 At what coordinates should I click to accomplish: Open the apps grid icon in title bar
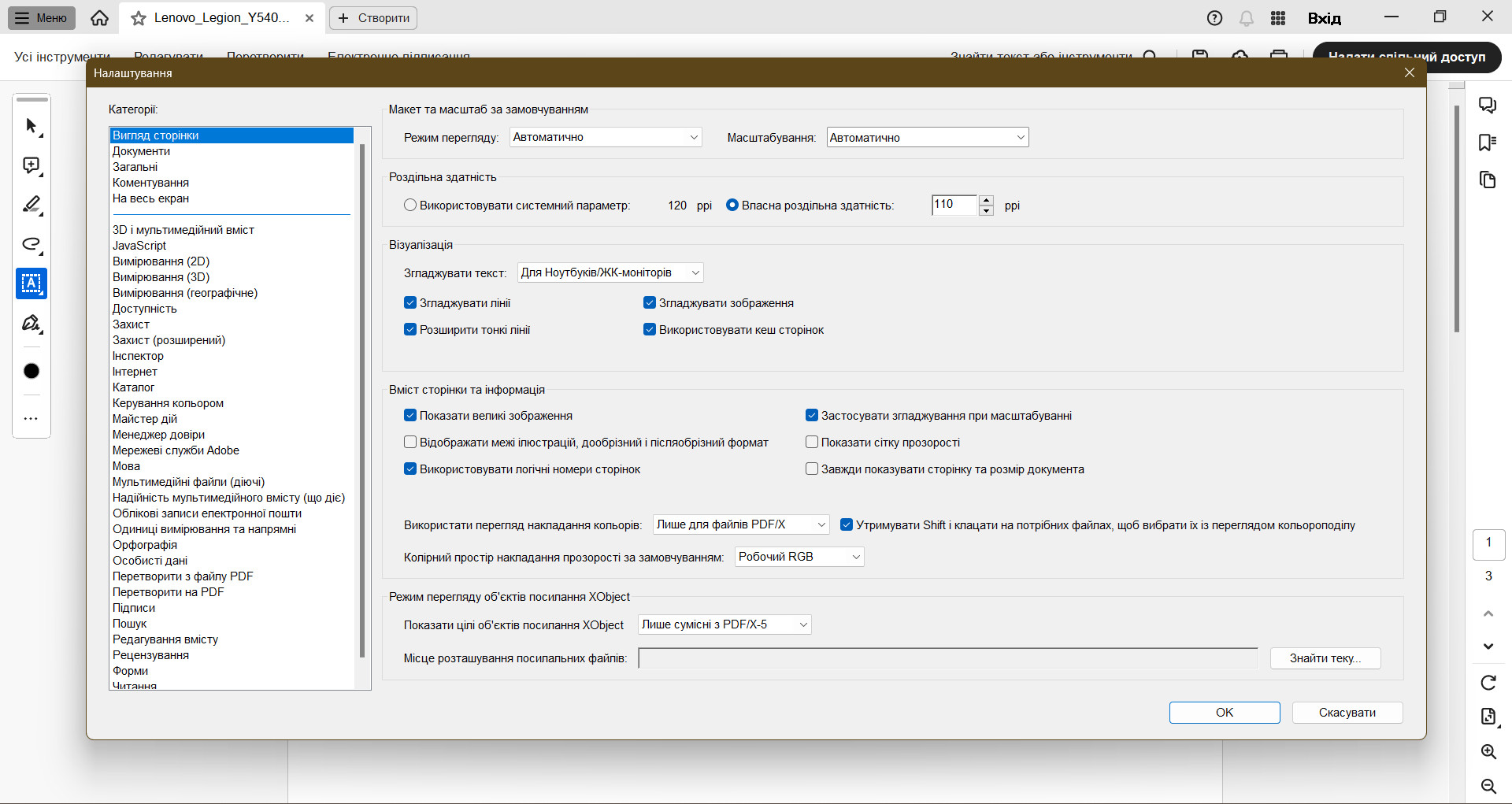[x=1278, y=18]
